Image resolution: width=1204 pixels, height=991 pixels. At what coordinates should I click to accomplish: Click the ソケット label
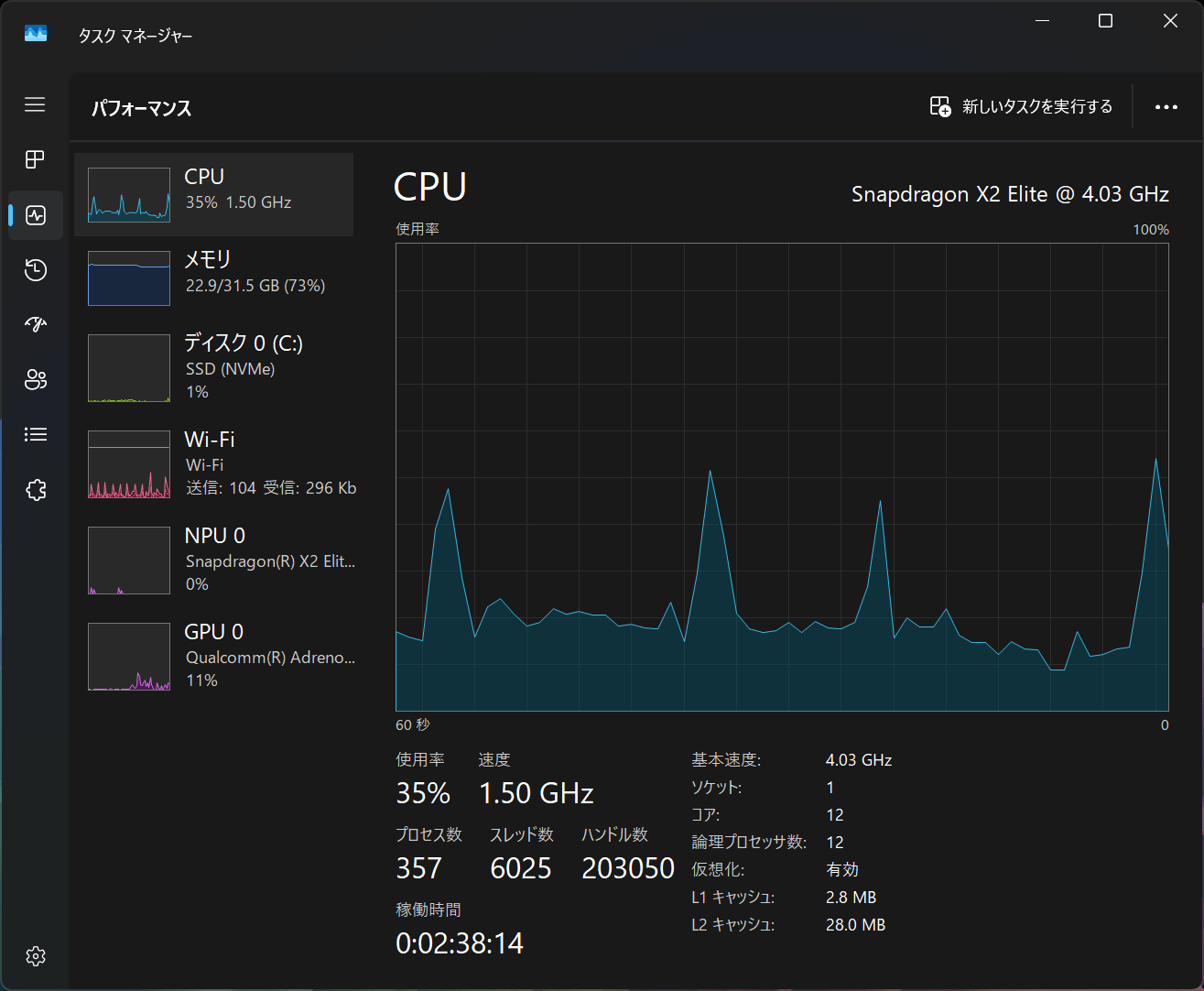tap(717, 788)
